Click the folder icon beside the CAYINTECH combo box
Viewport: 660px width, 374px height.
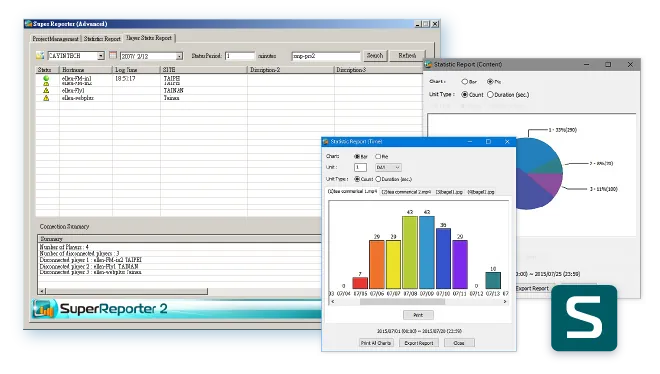pos(40,56)
